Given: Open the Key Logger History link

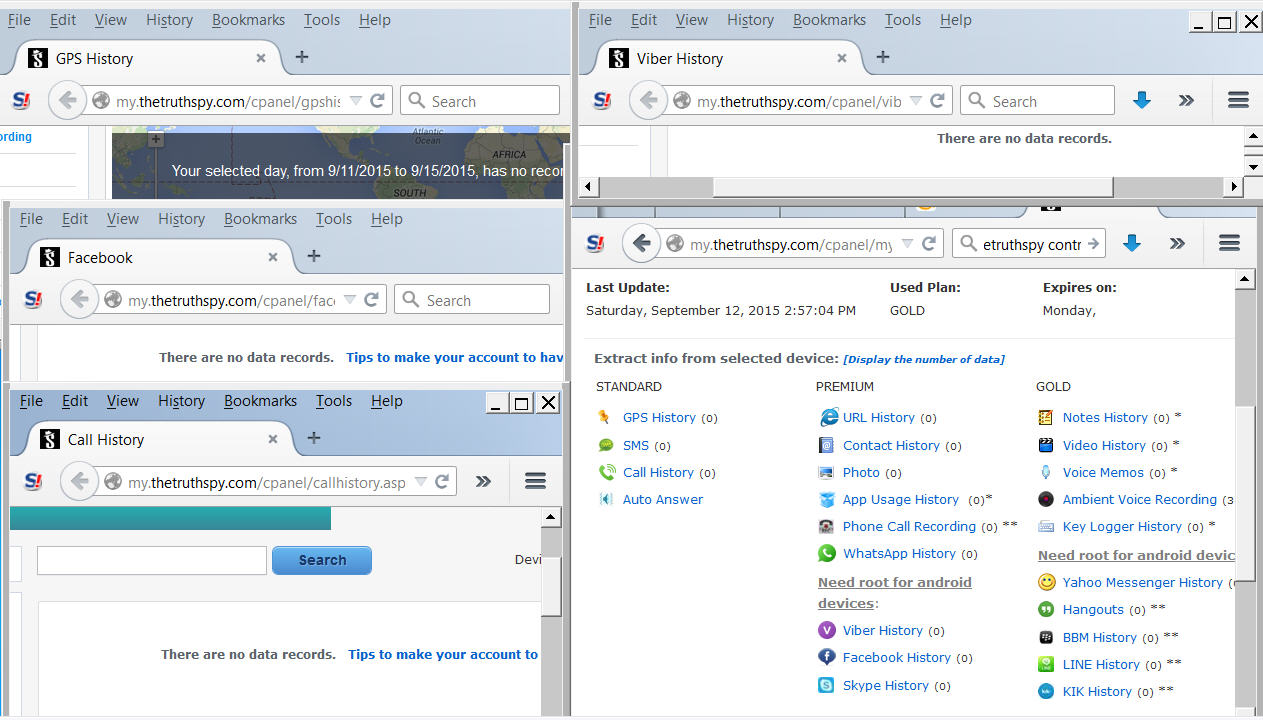Looking at the screenshot, I should point(1122,526).
